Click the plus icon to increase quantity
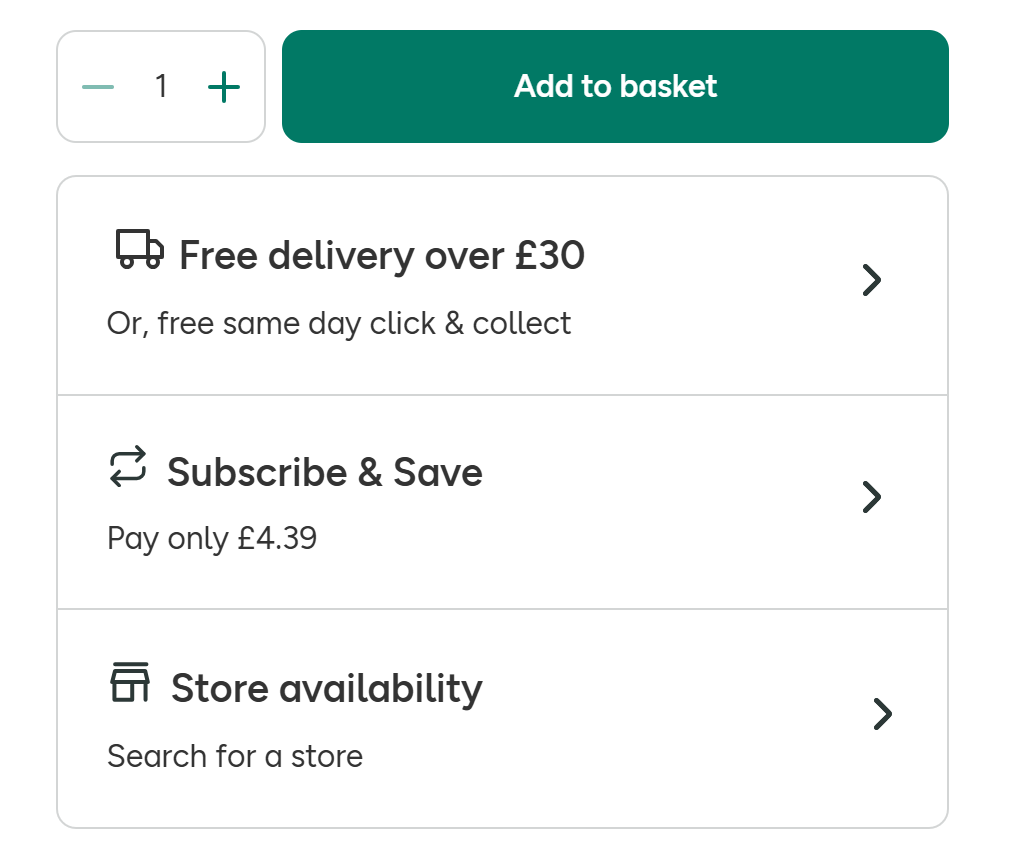Screen dimensions: 1024x851 coord(224,87)
